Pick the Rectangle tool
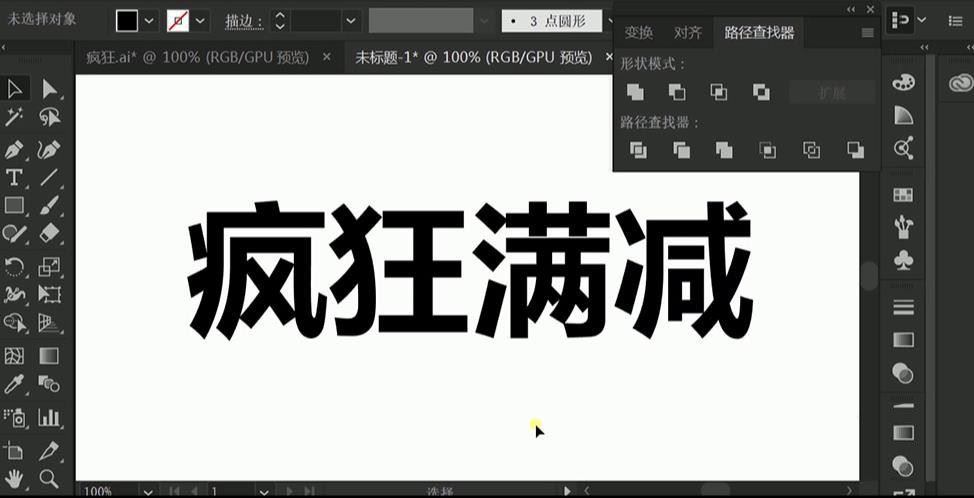This screenshot has width=974, height=498. click(14, 206)
